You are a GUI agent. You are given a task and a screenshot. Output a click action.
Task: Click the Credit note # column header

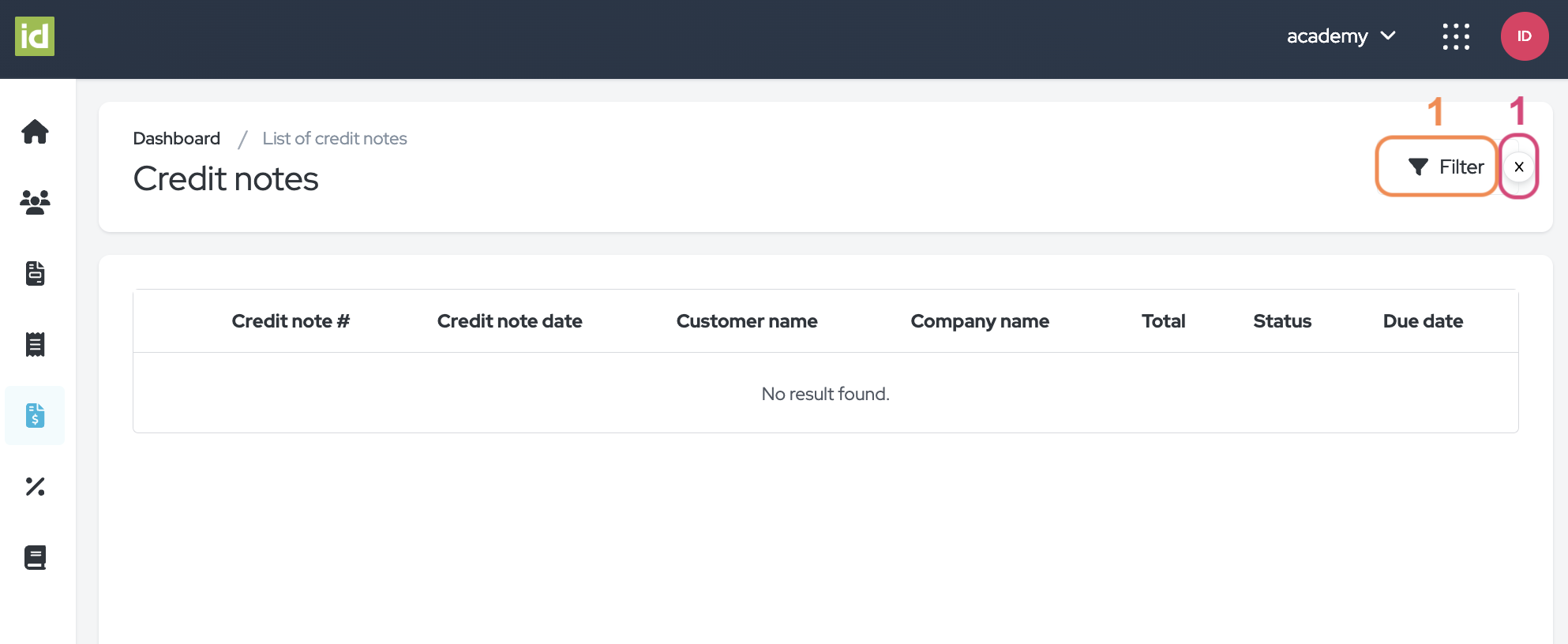click(x=291, y=321)
